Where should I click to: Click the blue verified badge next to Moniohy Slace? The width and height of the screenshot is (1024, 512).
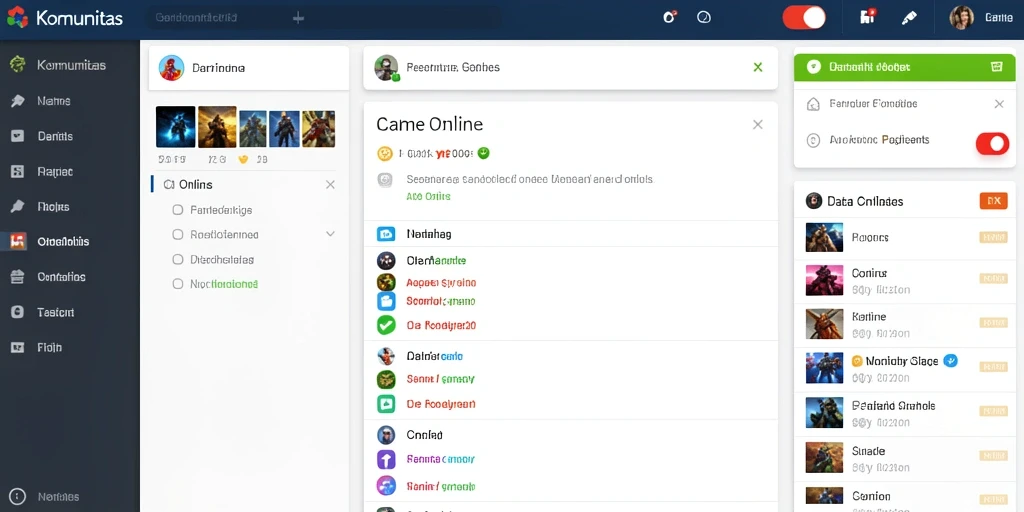click(951, 360)
